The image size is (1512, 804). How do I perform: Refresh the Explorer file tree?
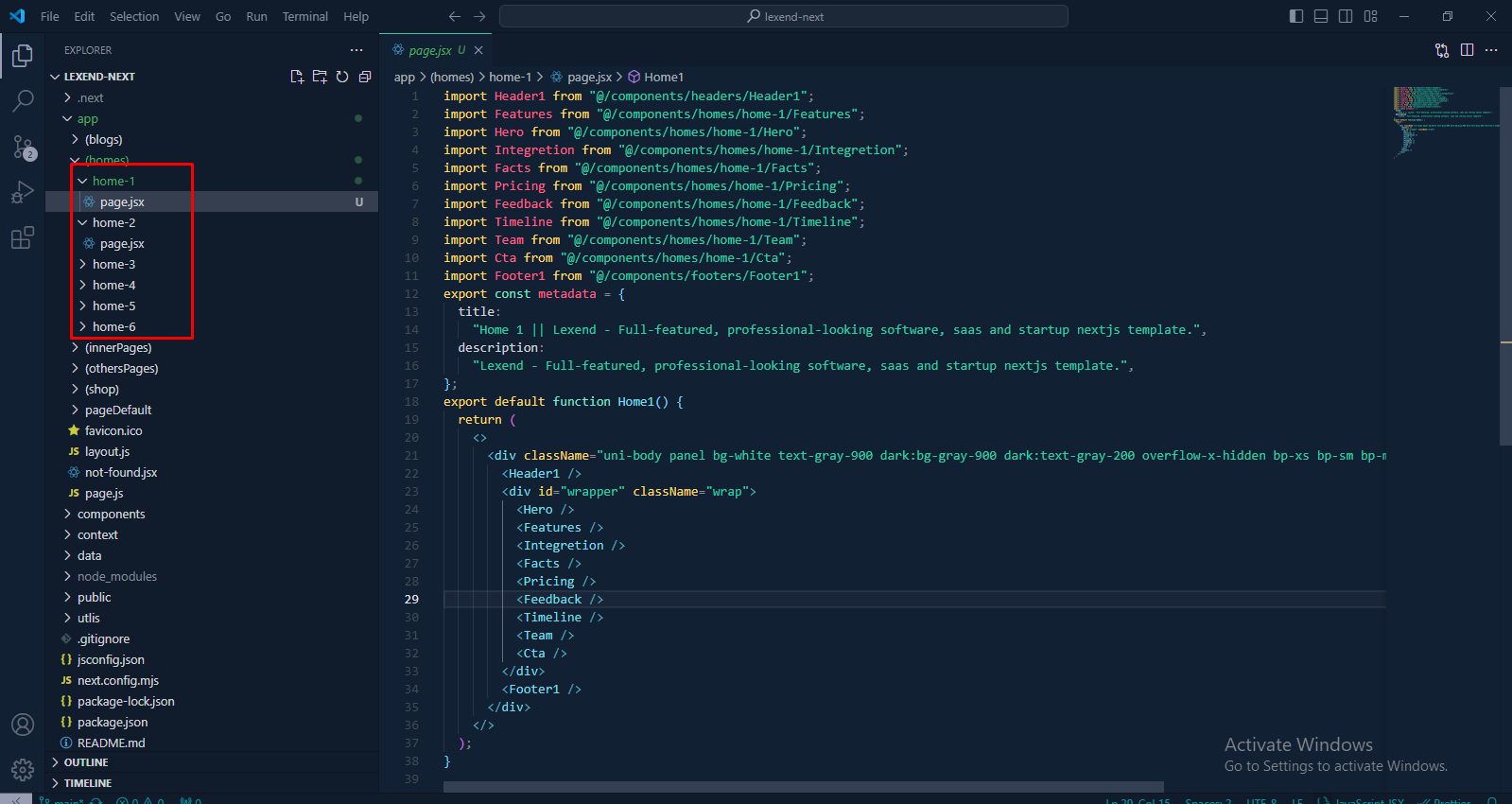tap(342, 77)
